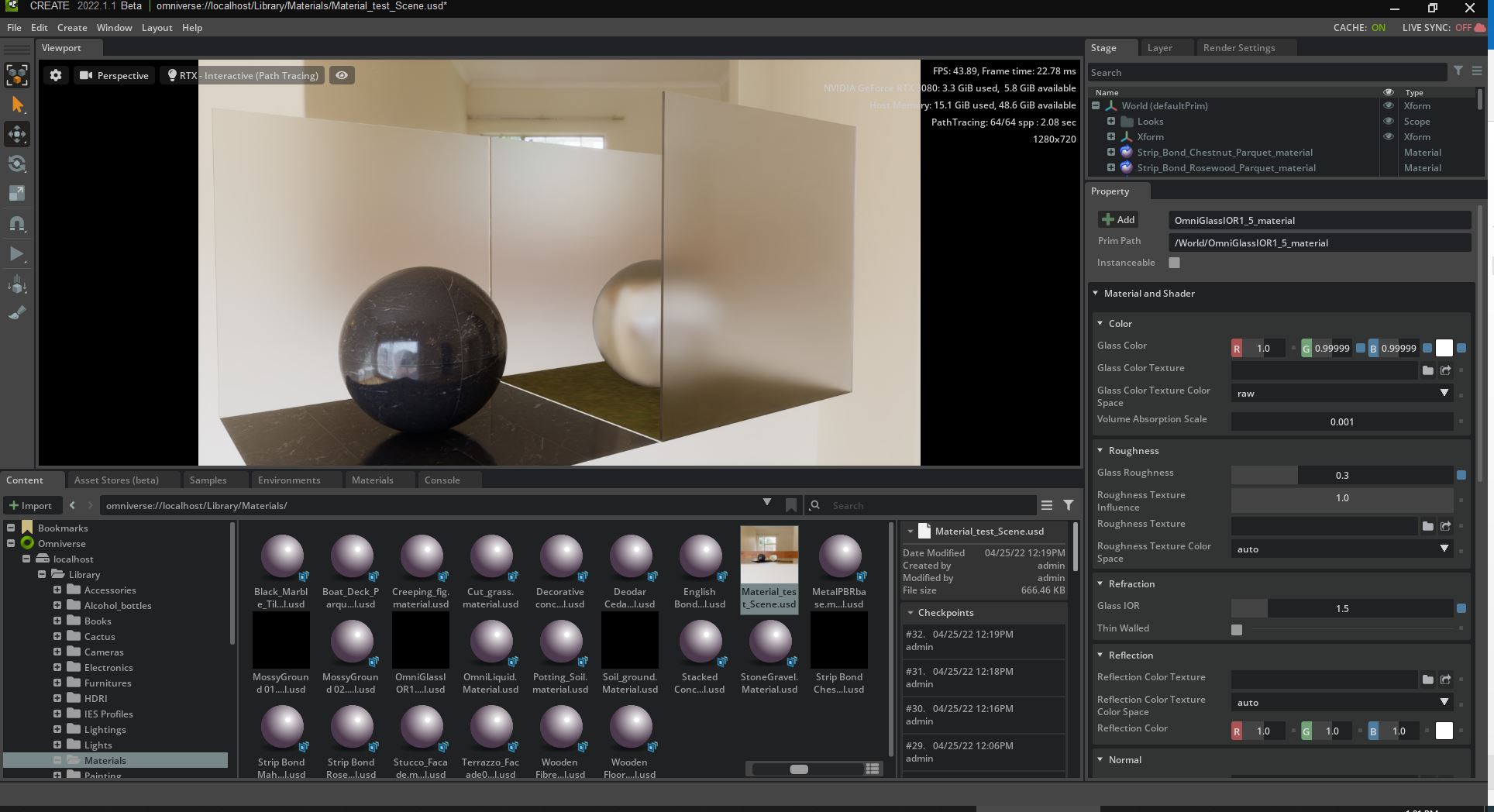1494x812 pixels.
Task: Enable the Instanceable checkbox
Action: pos(1174,263)
